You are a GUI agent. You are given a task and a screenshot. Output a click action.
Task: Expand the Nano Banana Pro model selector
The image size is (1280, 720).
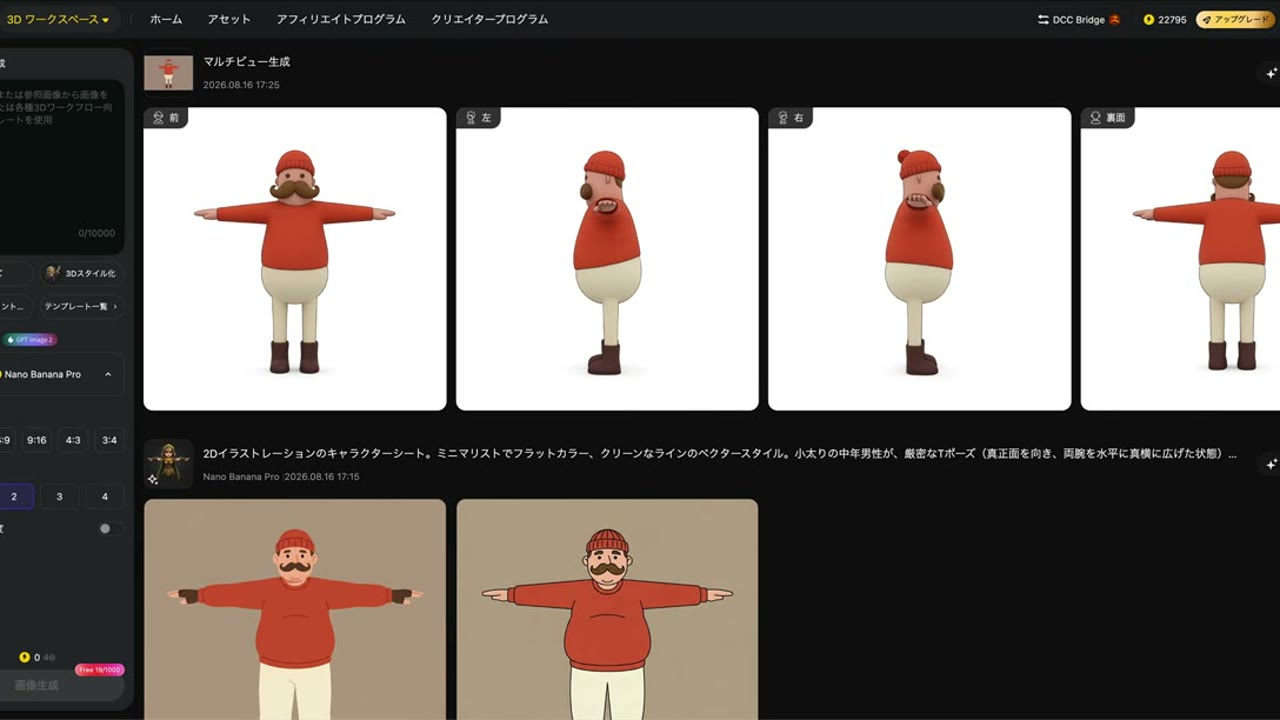(62, 374)
